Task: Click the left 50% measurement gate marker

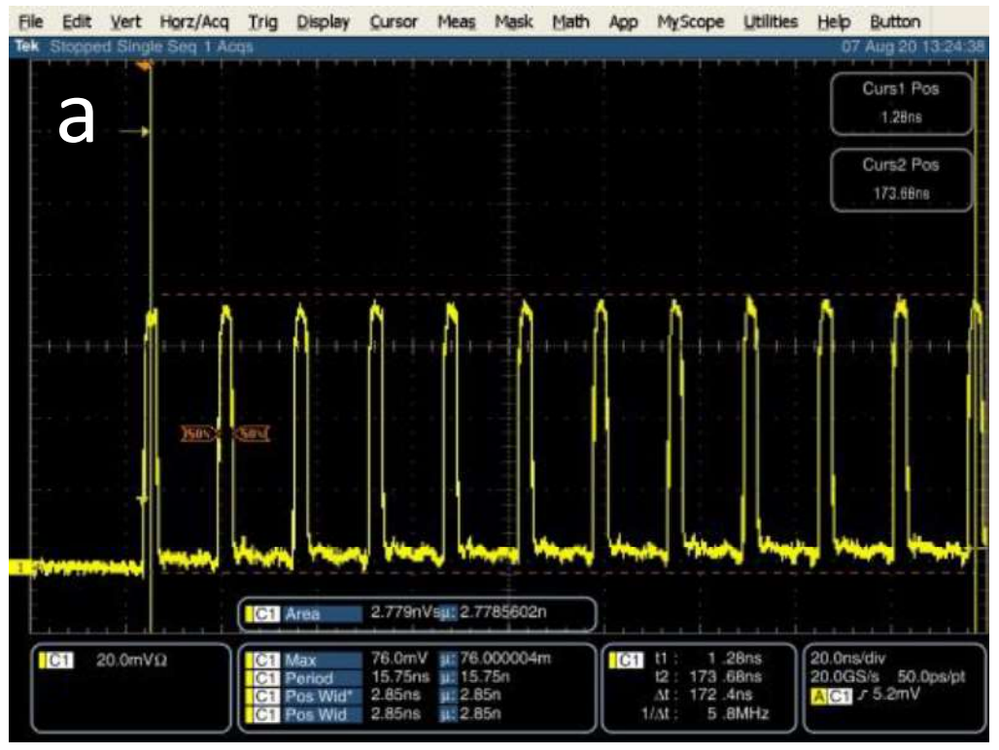Action: [x=198, y=434]
